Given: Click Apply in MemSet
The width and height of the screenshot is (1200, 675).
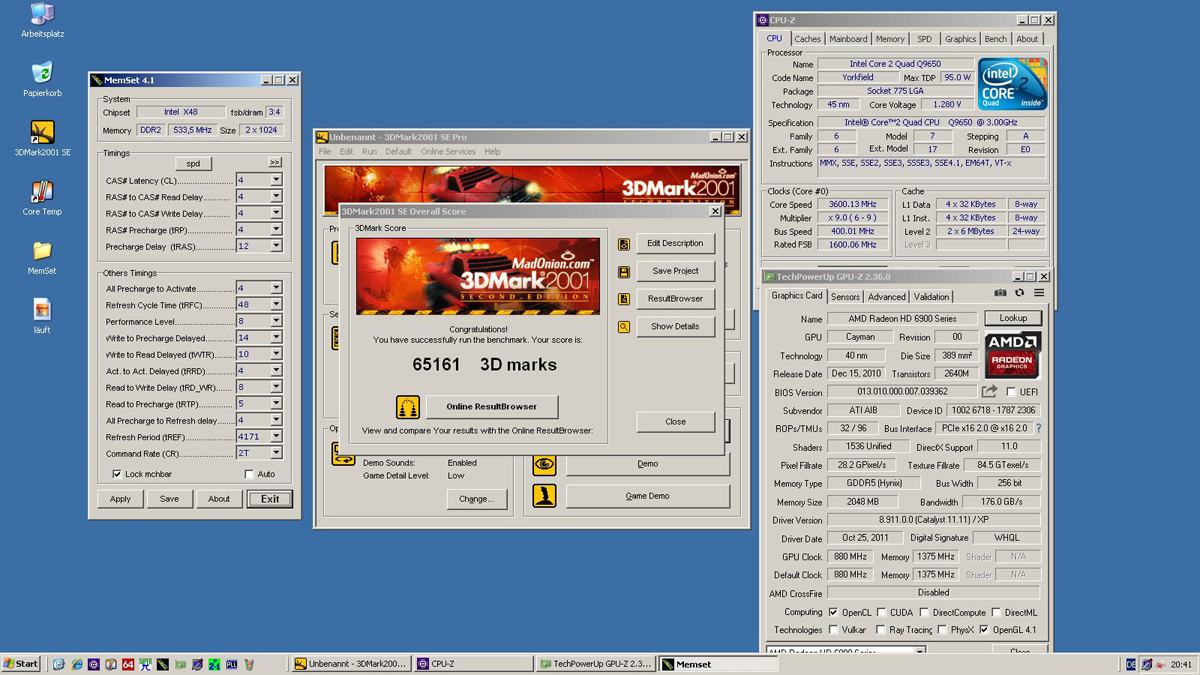Looking at the screenshot, I should 120,499.
